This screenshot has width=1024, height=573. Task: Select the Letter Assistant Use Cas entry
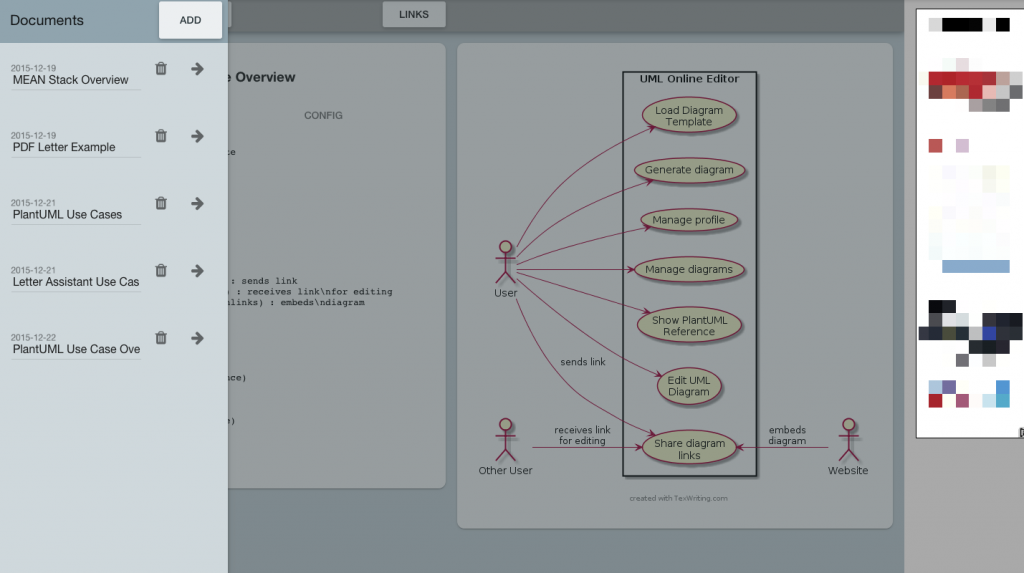click(x=76, y=282)
